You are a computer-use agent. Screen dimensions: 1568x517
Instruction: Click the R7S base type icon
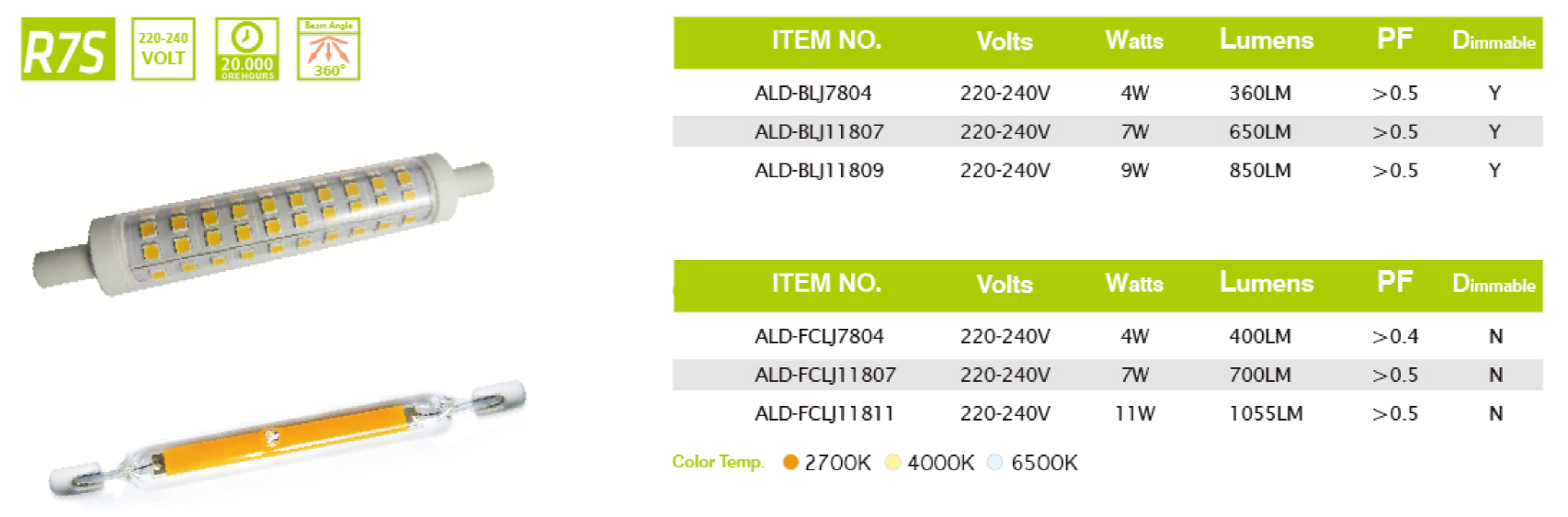pyautogui.click(x=68, y=50)
